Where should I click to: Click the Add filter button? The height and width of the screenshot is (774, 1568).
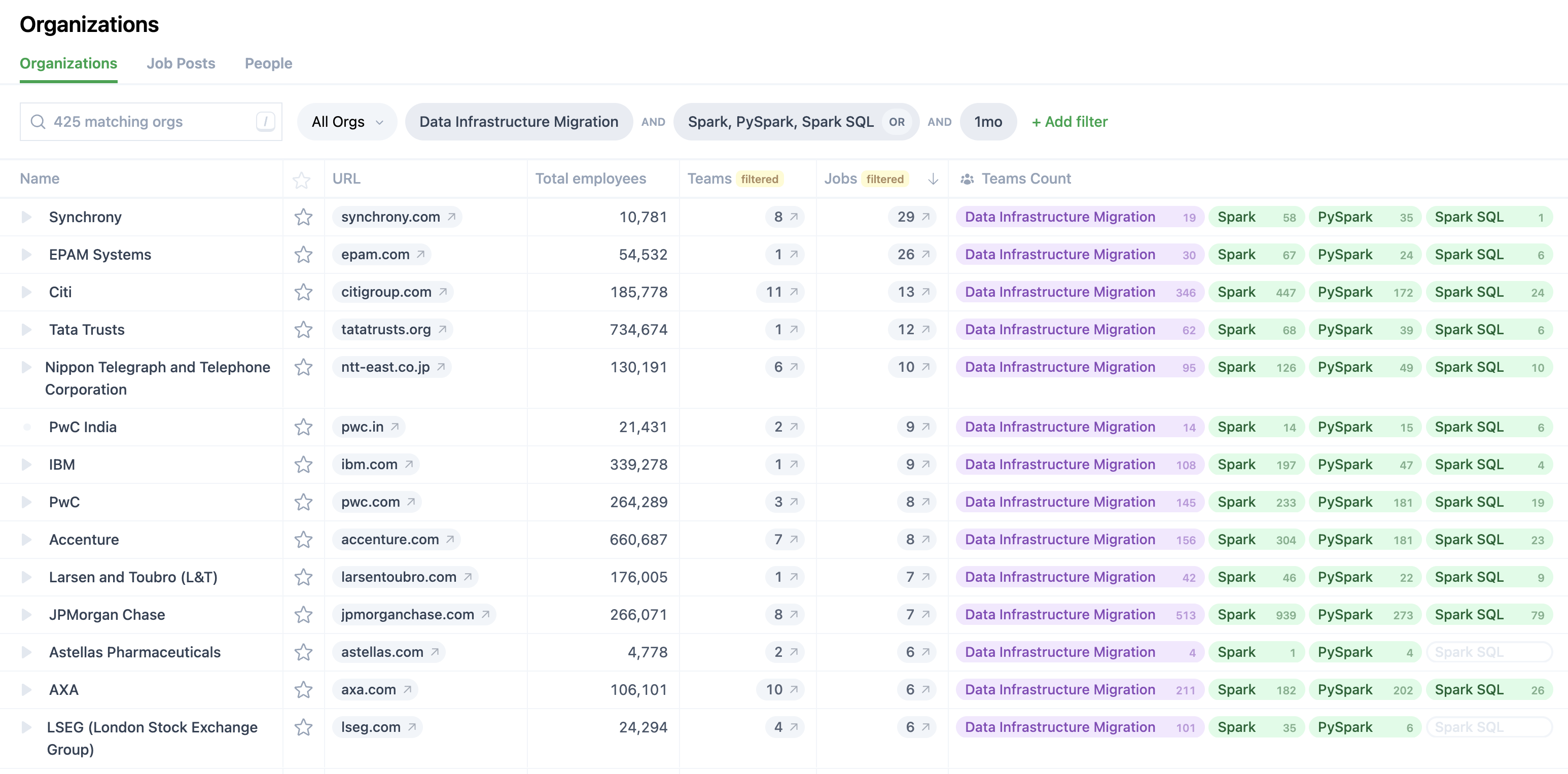1070,122
